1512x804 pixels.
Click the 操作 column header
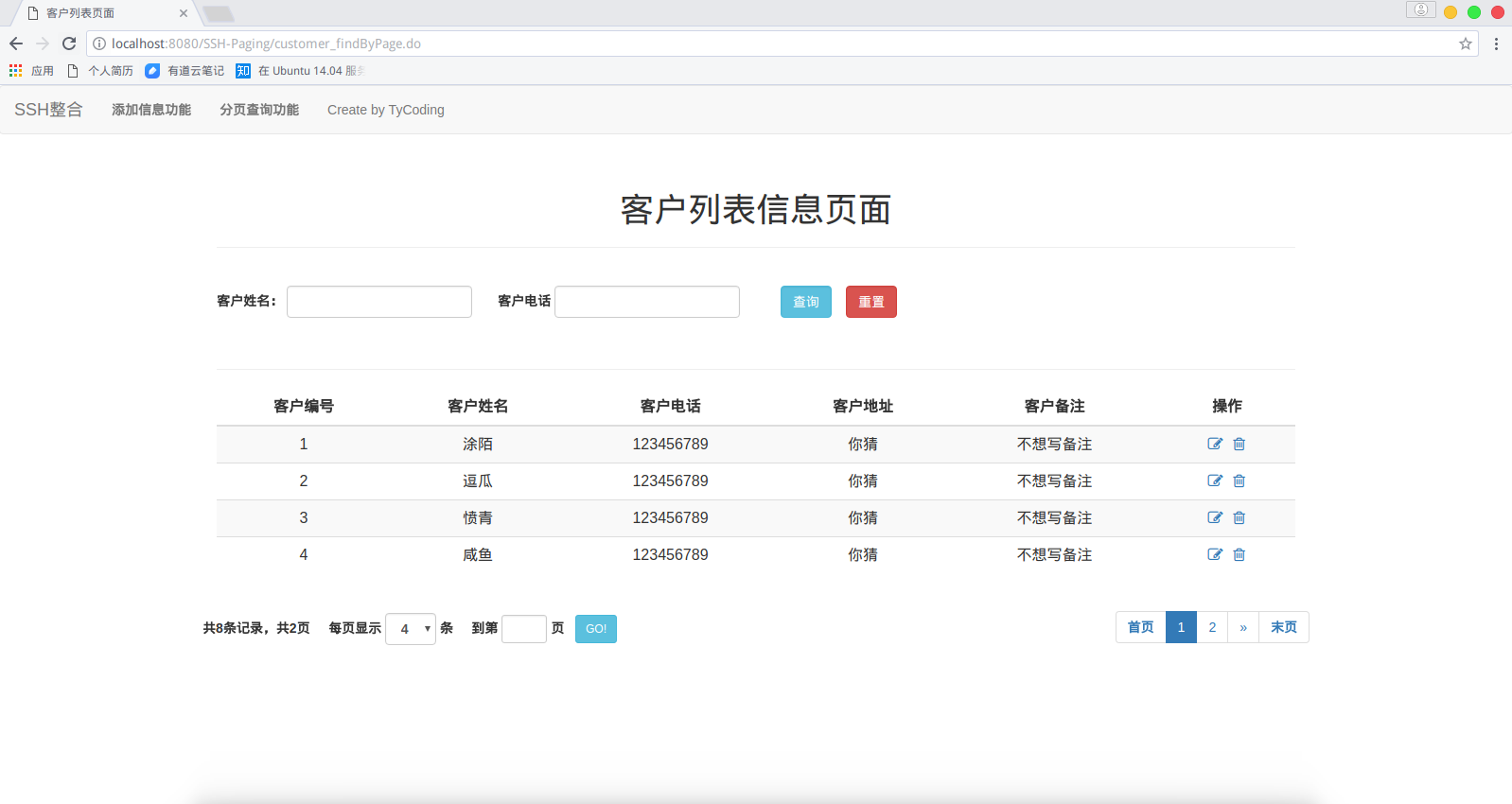click(1227, 406)
